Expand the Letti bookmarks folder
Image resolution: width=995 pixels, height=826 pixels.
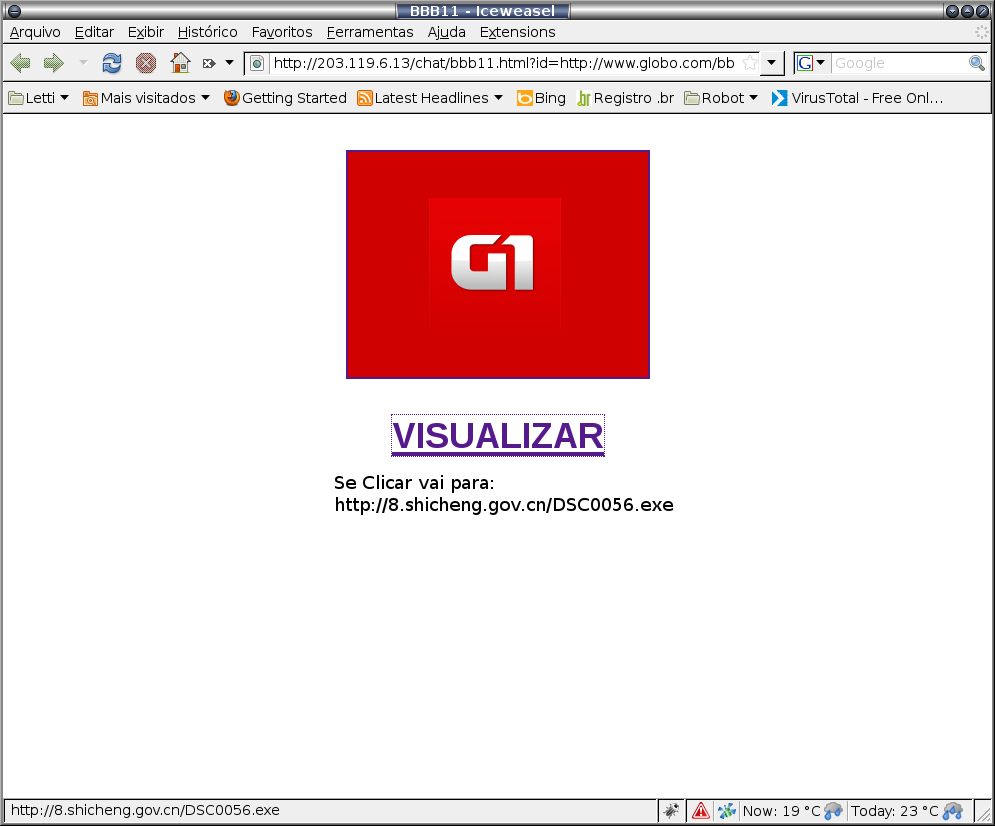(x=39, y=98)
